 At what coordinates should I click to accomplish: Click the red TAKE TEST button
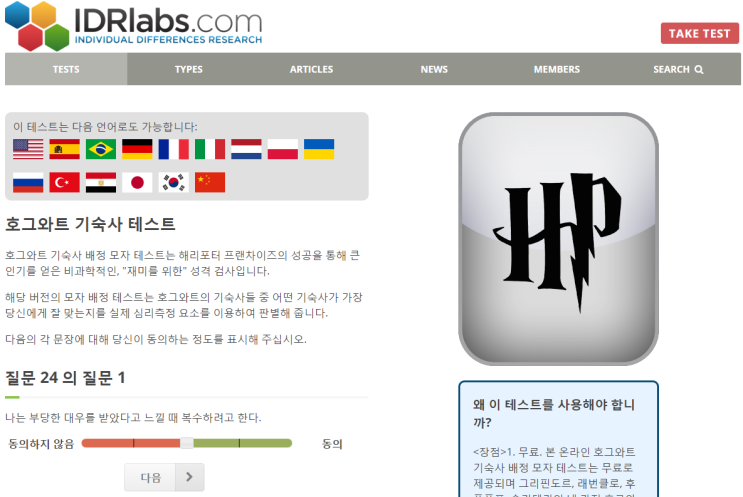pyautogui.click(x=699, y=33)
